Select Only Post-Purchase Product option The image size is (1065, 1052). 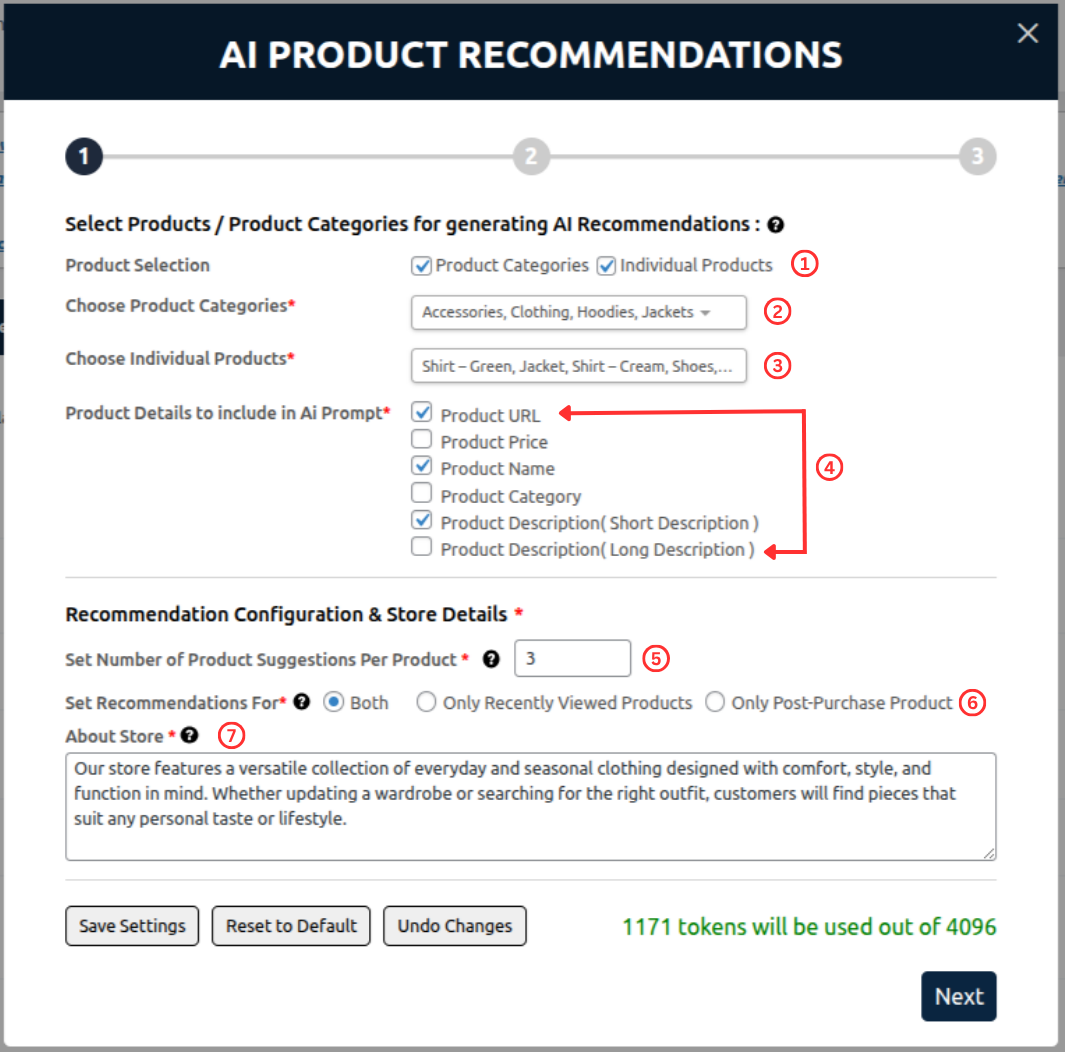tap(715, 703)
